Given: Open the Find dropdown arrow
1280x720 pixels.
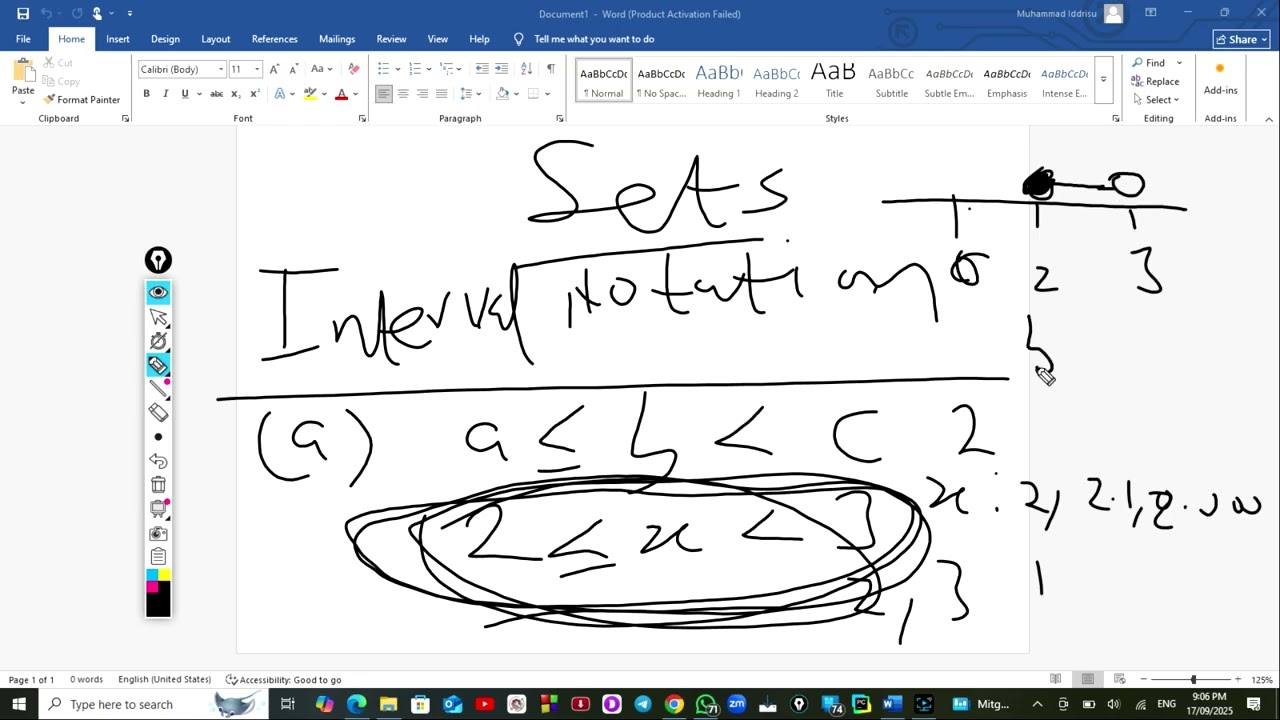Looking at the screenshot, I should point(1179,63).
